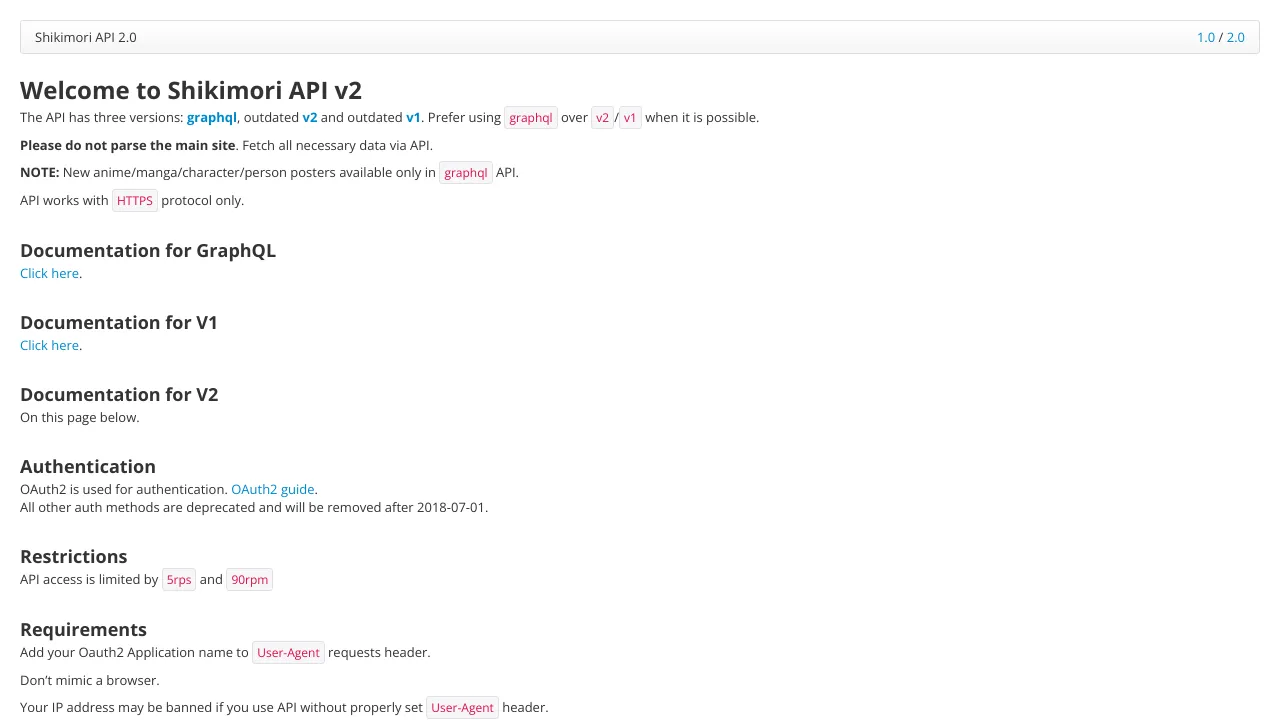Click the Restrictions heading
Viewport: 1280px width, 720px height.
[74, 556]
